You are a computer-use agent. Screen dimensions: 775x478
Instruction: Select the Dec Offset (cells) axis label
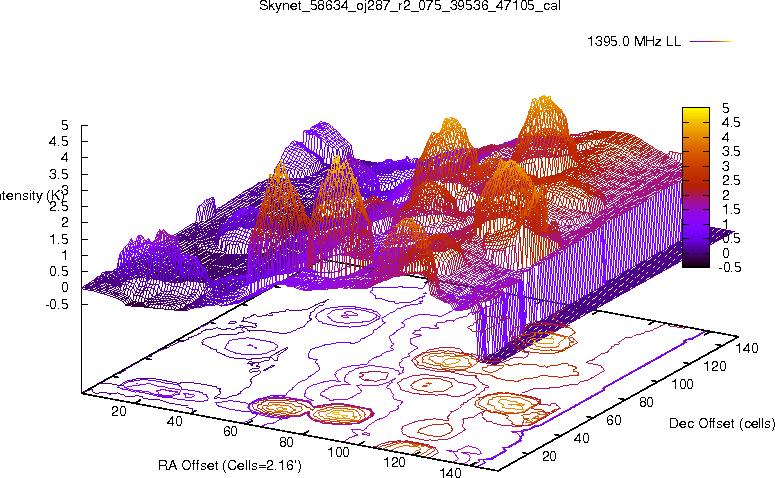(x=722, y=423)
